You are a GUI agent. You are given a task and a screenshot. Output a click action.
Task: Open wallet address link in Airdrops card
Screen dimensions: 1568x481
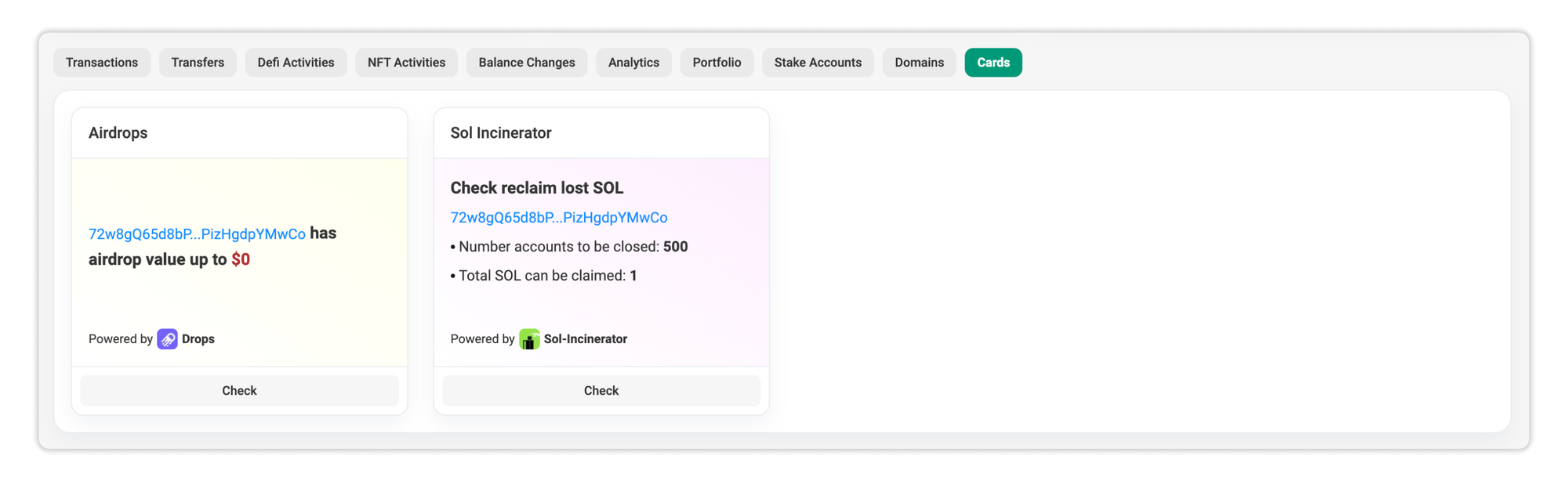(197, 234)
